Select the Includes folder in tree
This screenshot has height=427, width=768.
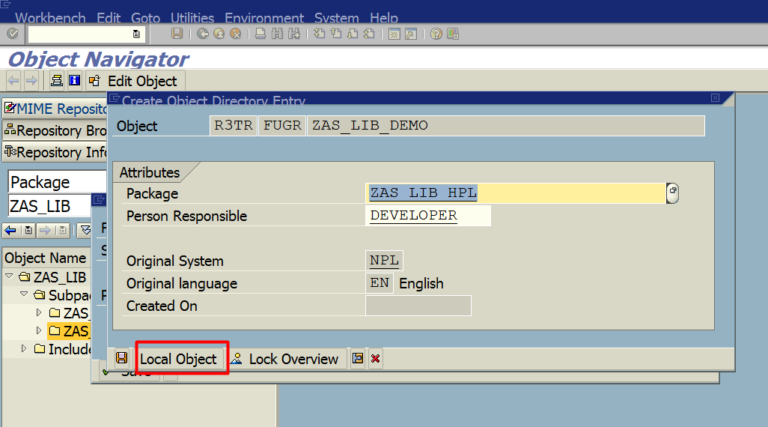point(63,349)
